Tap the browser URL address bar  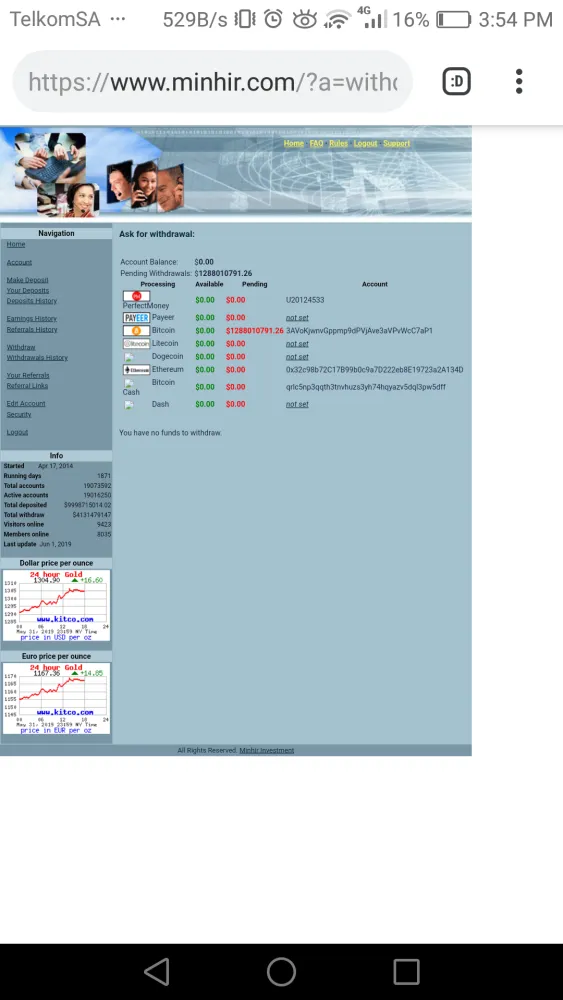pos(212,82)
